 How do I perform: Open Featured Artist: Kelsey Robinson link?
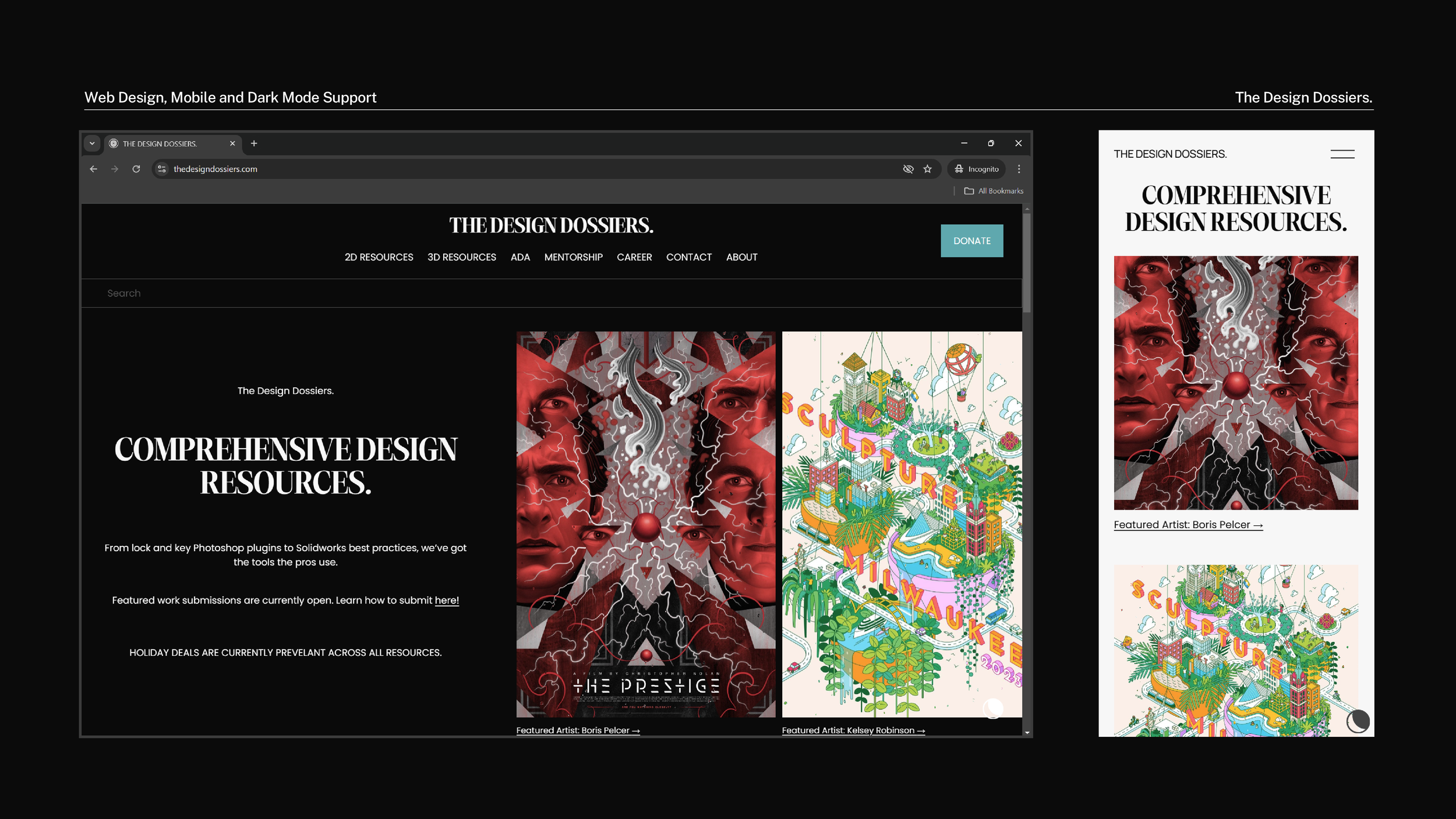(853, 730)
